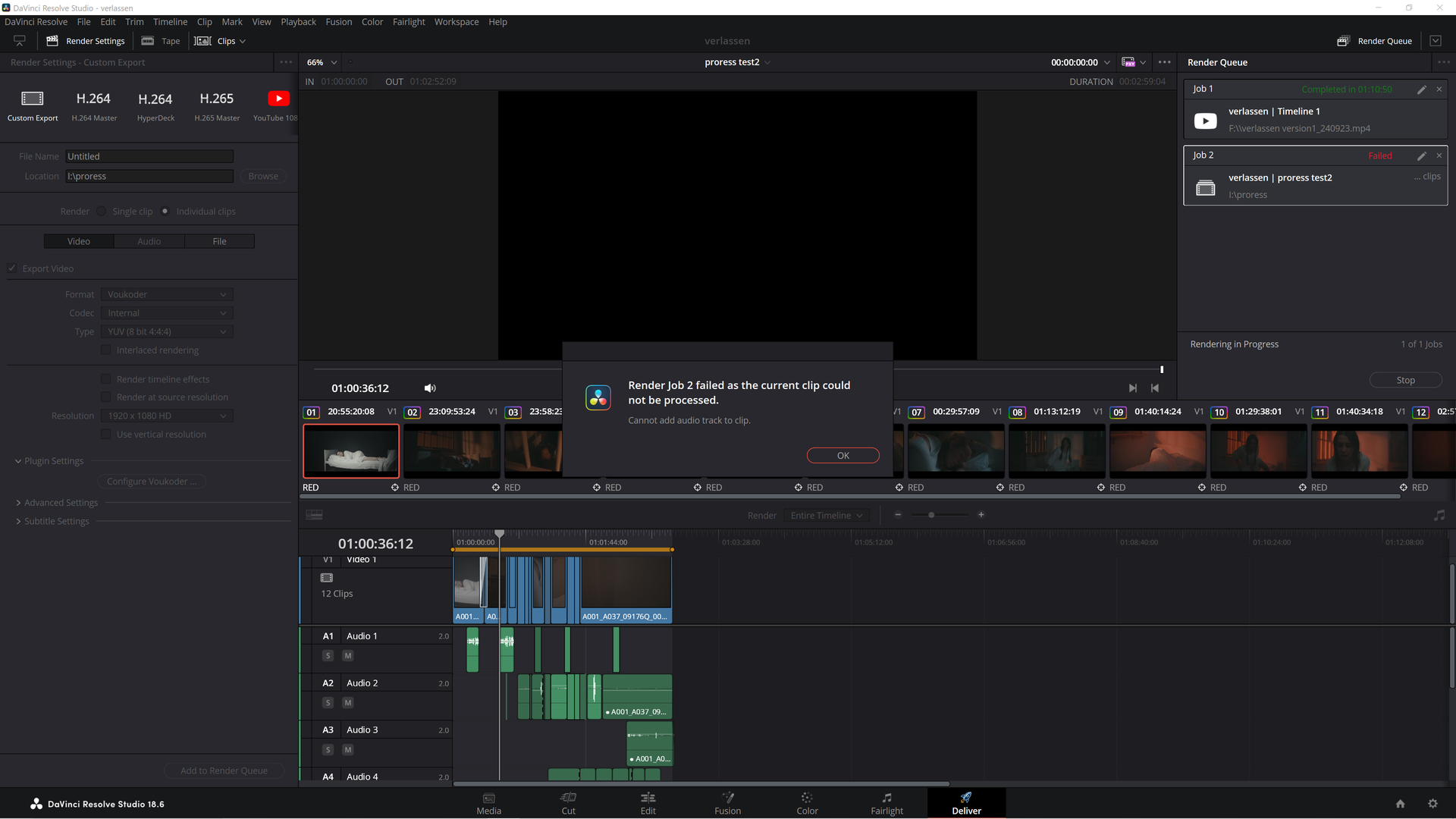Open Project Settings gear icon
1456x819 pixels.
pos(1432,804)
